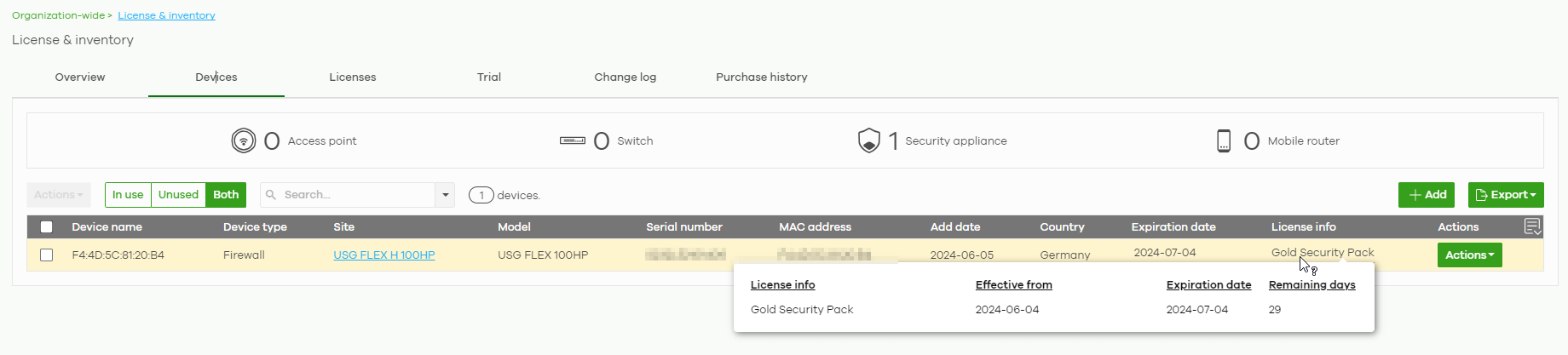
Task: Open the row Actions dropdown
Action: pos(1469,255)
